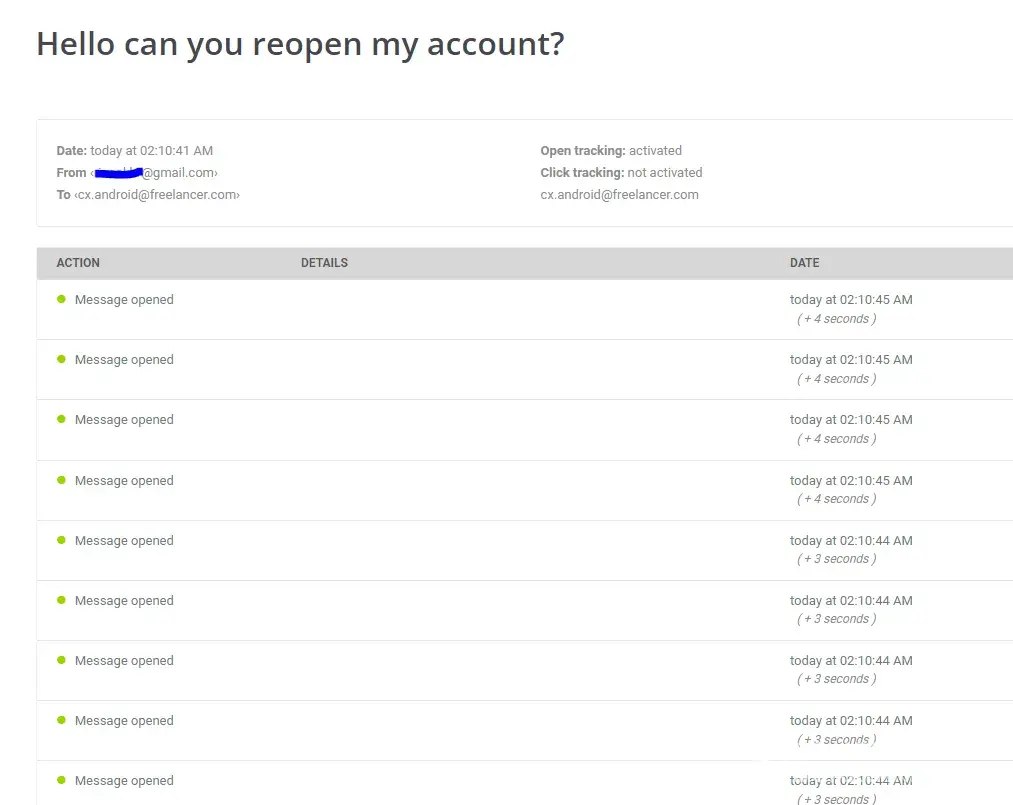1013x805 pixels.
Task: Click the email subject heading about reopening account
Action: coord(300,44)
